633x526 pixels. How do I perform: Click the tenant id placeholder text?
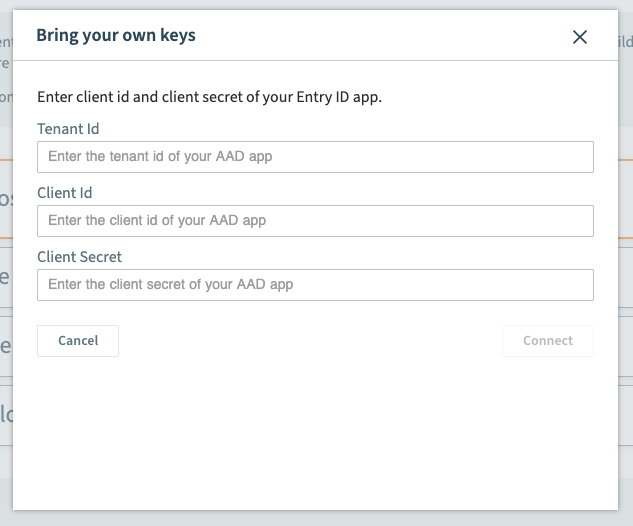pyautogui.click(x=160, y=157)
